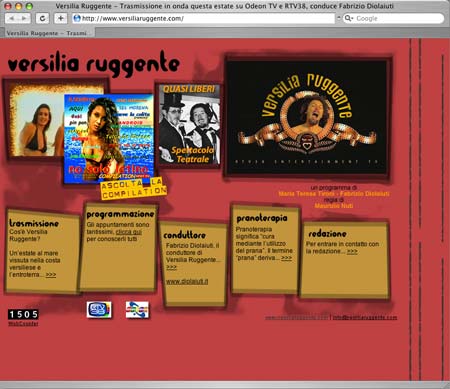Click the address bar URL field
Screen dimensions: 450x389
point(203,18)
